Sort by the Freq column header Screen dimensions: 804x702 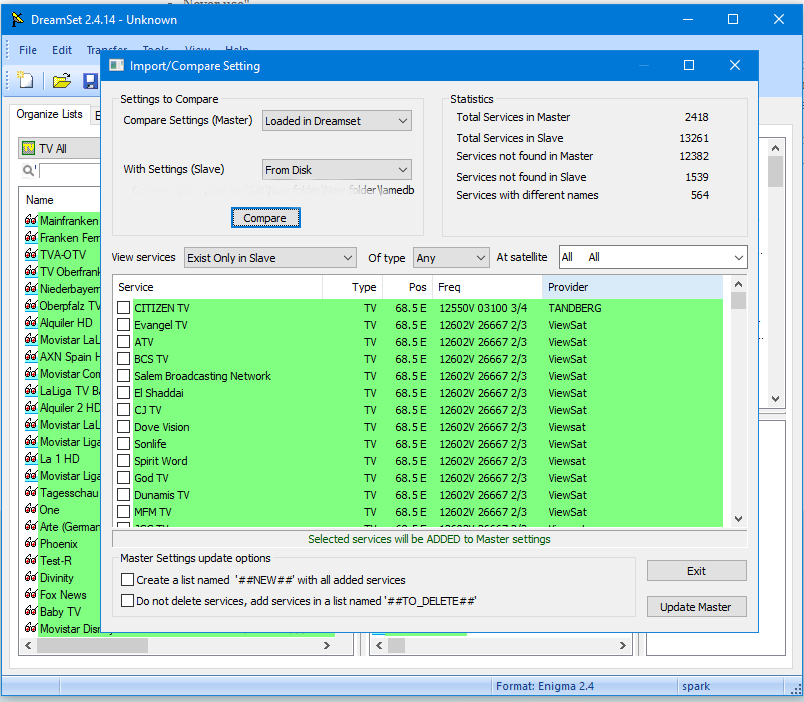(x=488, y=287)
